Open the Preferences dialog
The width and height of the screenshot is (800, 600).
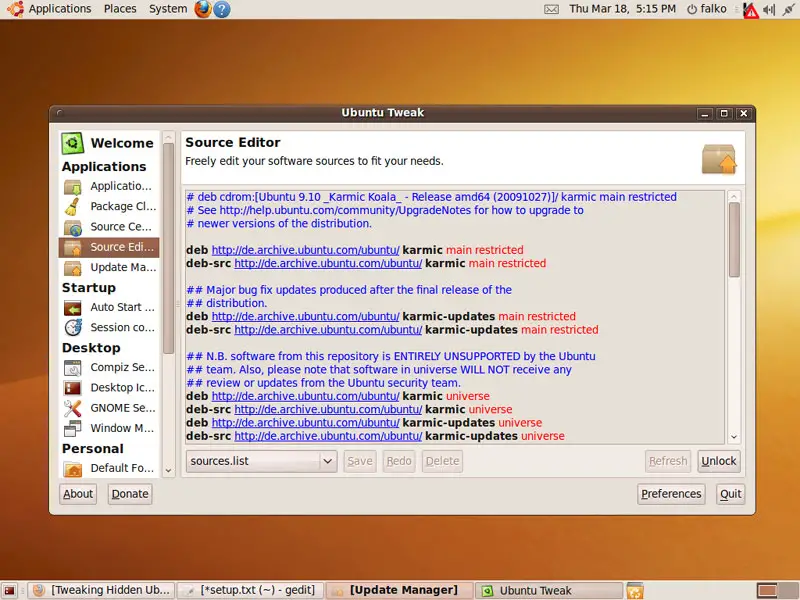tap(671, 494)
